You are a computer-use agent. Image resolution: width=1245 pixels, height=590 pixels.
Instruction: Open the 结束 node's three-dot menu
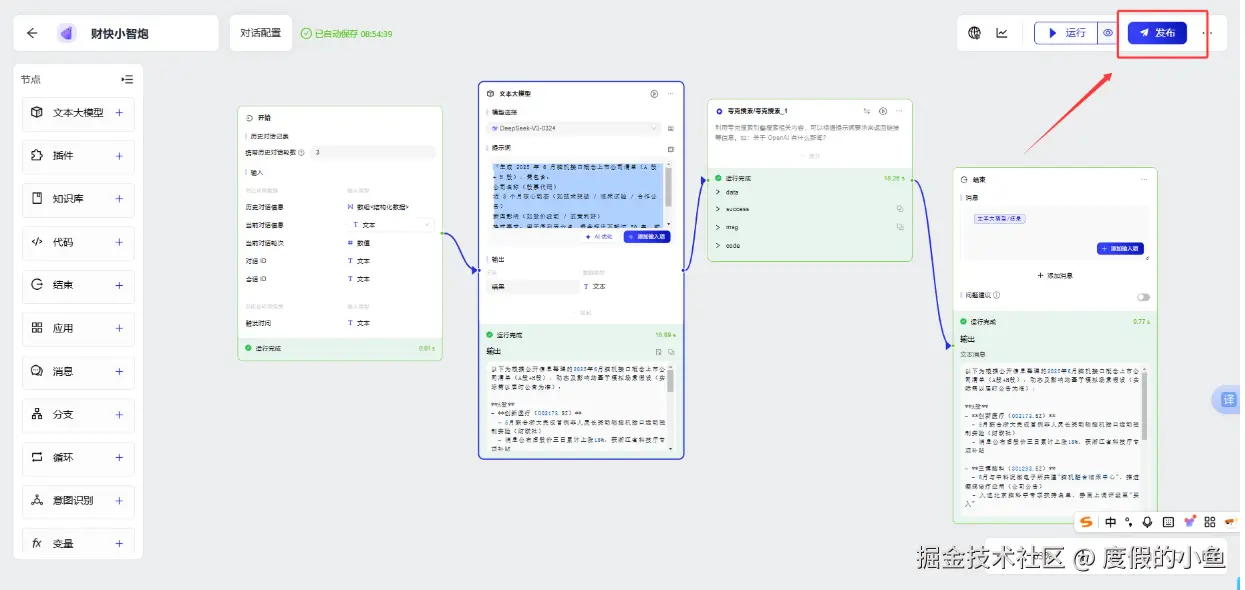(1144, 179)
